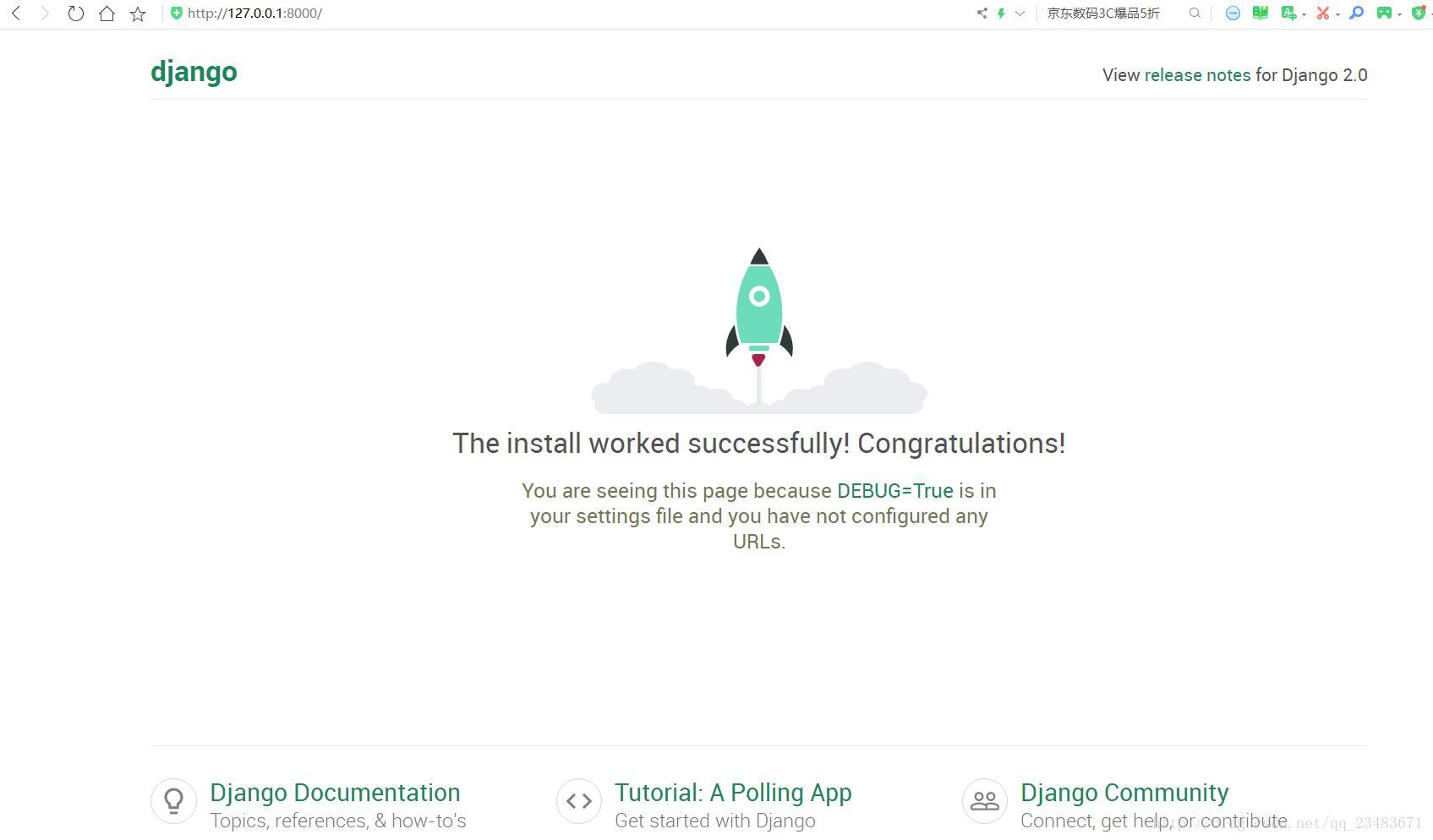1433x840 pixels.
Task: Click the address bar URL 127.0.0.1:8000
Action: point(254,13)
